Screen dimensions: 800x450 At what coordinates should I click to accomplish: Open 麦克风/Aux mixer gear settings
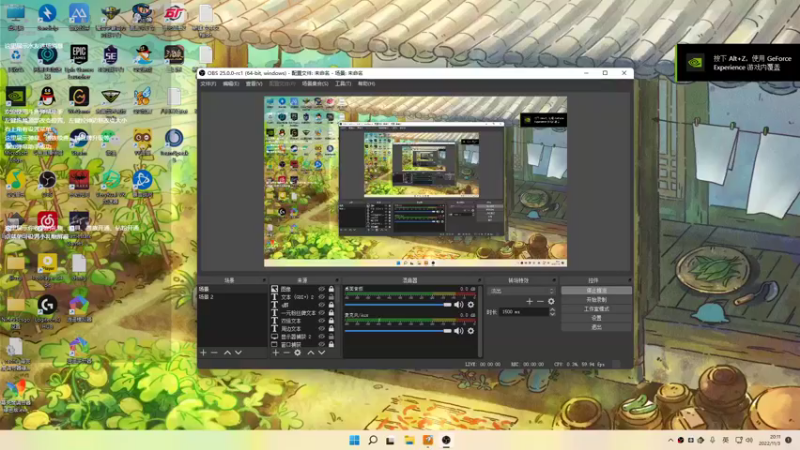(x=471, y=331)
